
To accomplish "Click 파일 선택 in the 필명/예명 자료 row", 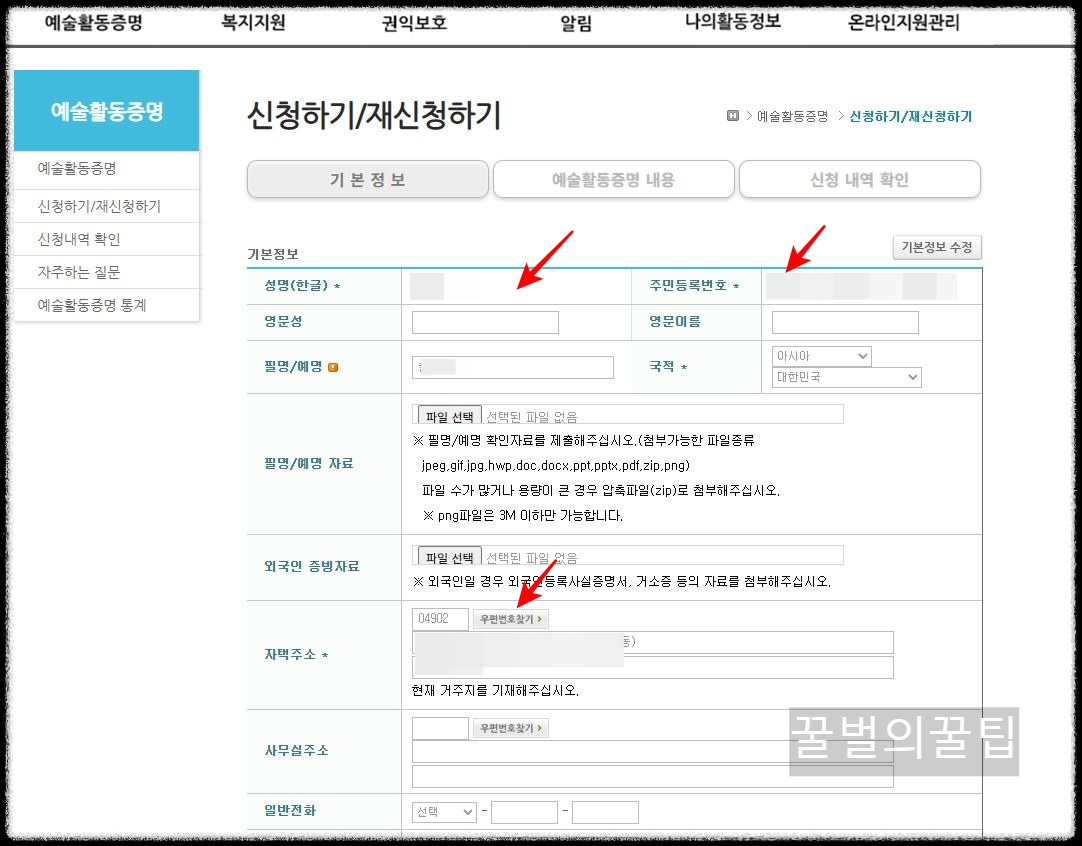I will [448, 414].
